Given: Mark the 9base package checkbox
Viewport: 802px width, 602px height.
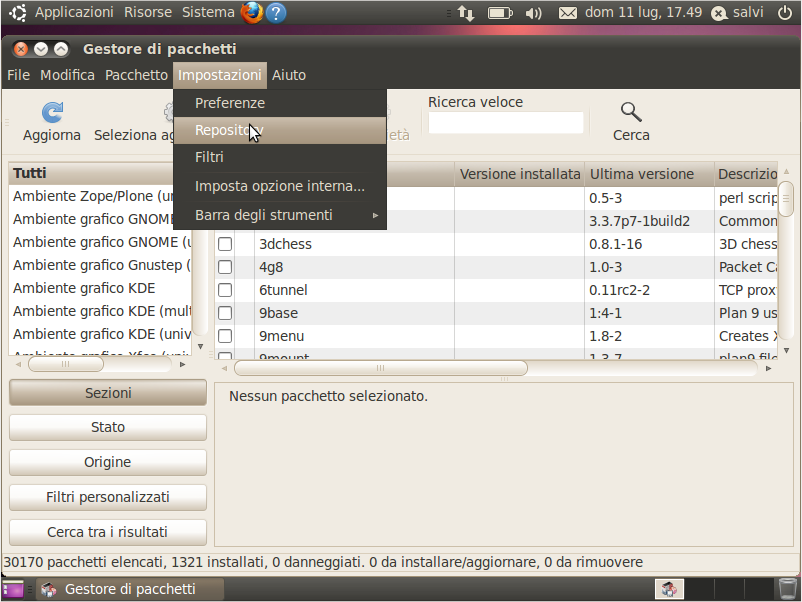Looking at the screenshot, I should click(x=225, y=313).
